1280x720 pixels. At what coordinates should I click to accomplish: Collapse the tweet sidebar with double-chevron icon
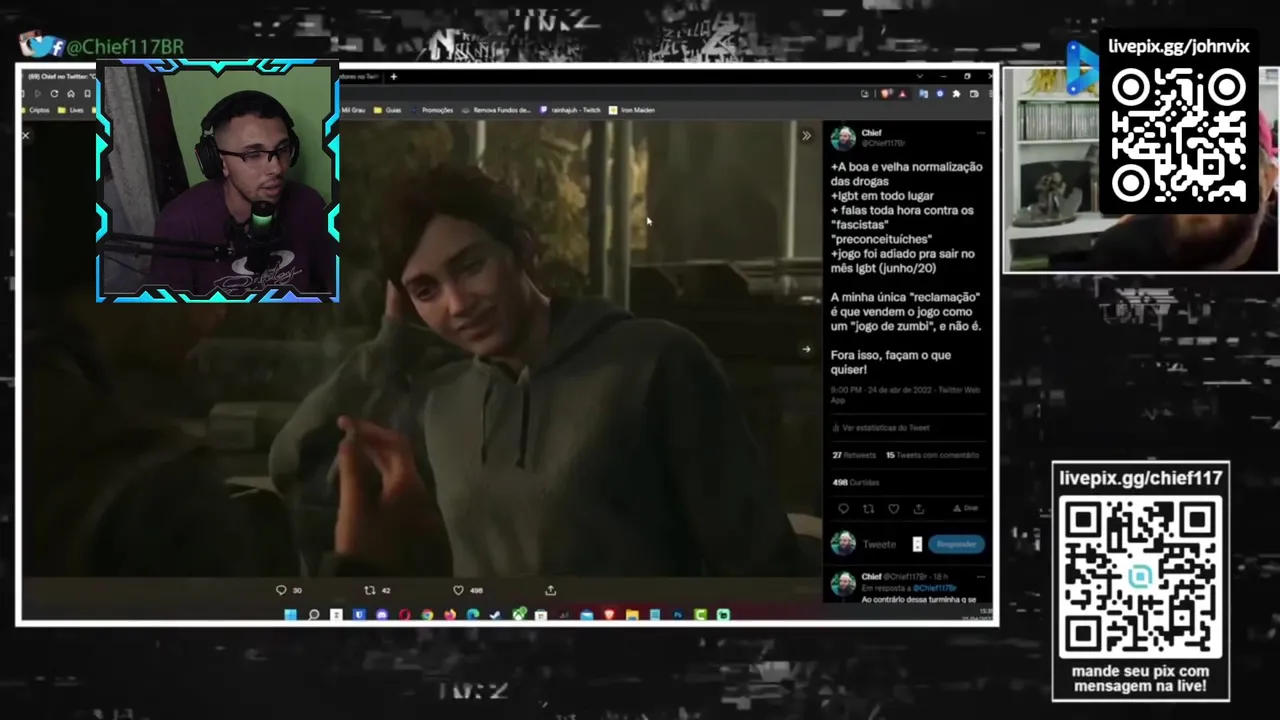pyautogui.click(x=806, y=135)
